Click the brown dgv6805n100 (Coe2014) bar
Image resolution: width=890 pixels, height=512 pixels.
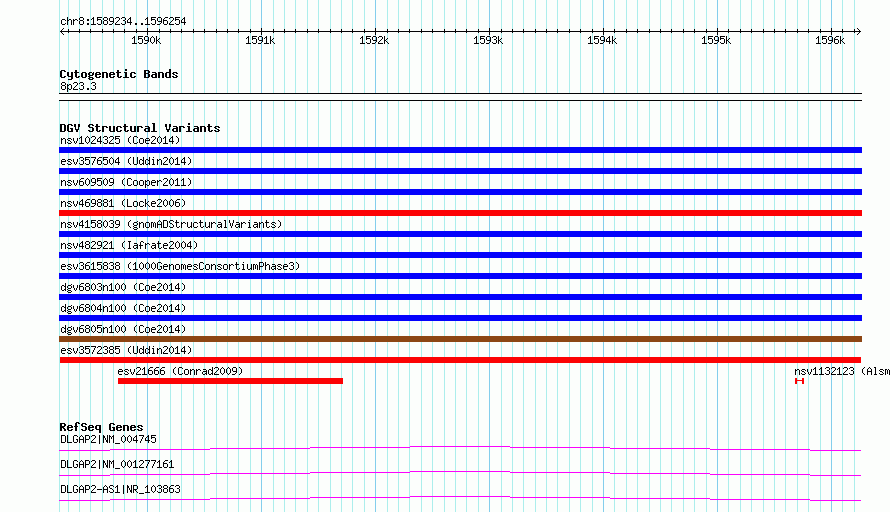[x=460, y=339]
